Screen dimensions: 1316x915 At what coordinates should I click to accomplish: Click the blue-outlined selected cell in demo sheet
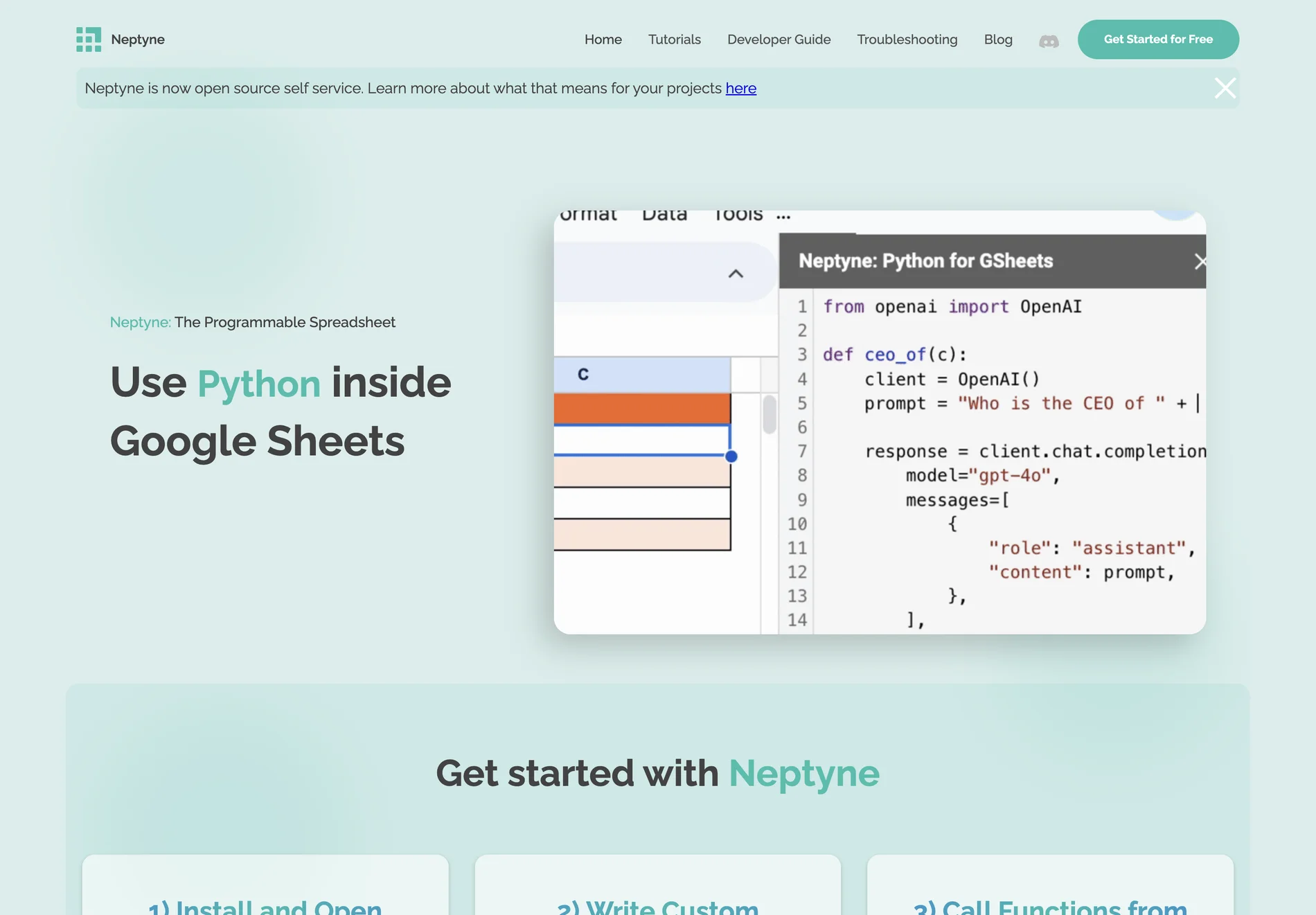(x=642, y=440)
